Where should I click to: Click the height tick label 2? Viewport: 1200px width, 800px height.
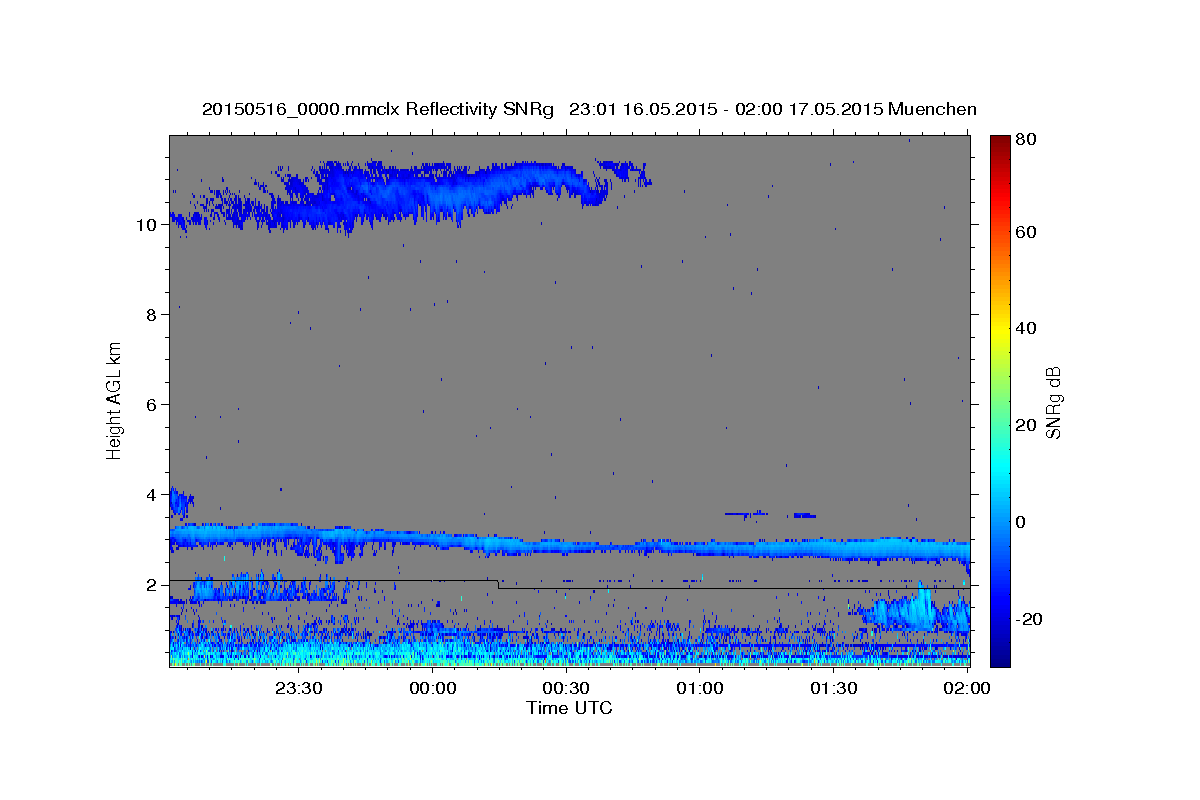click(153, 585)
